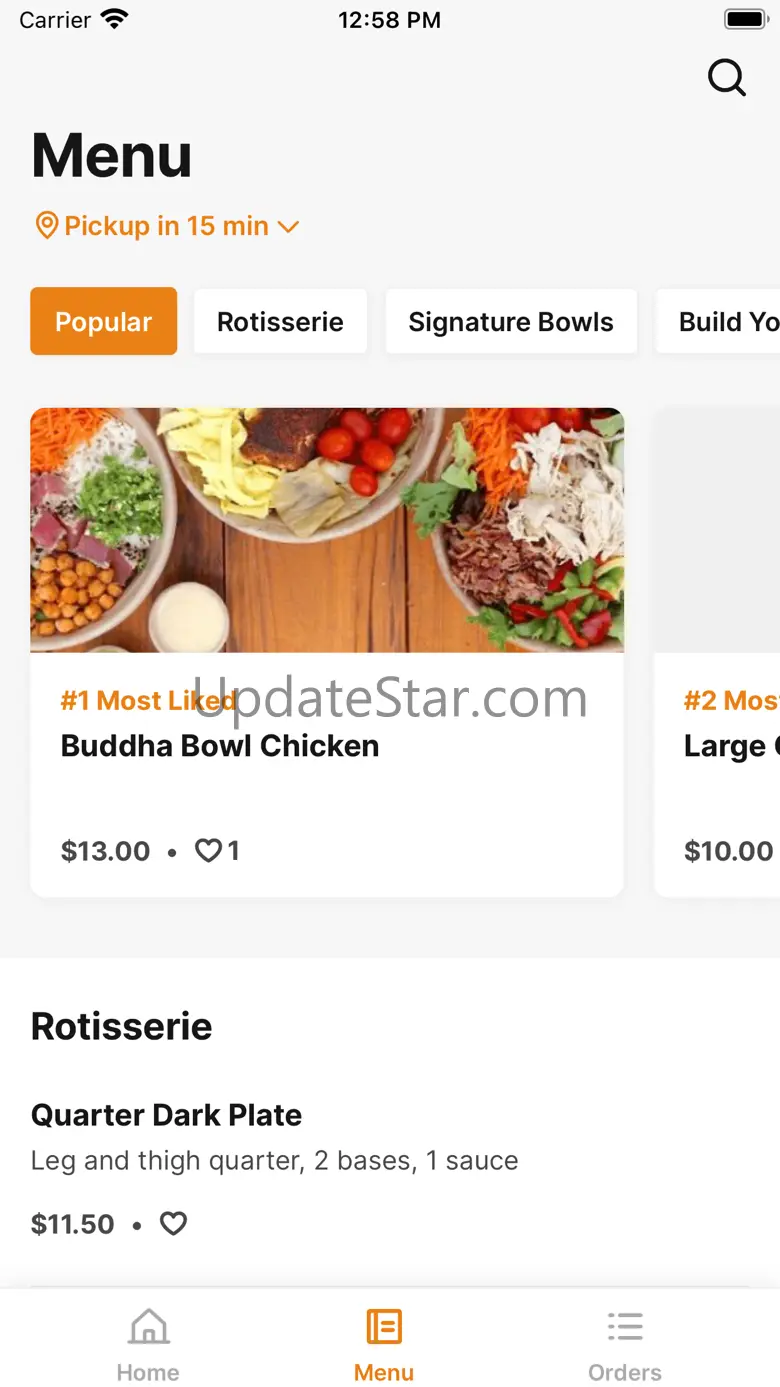
Task: Tap the location pin icon beside Pickup
Action: (46, 226)
